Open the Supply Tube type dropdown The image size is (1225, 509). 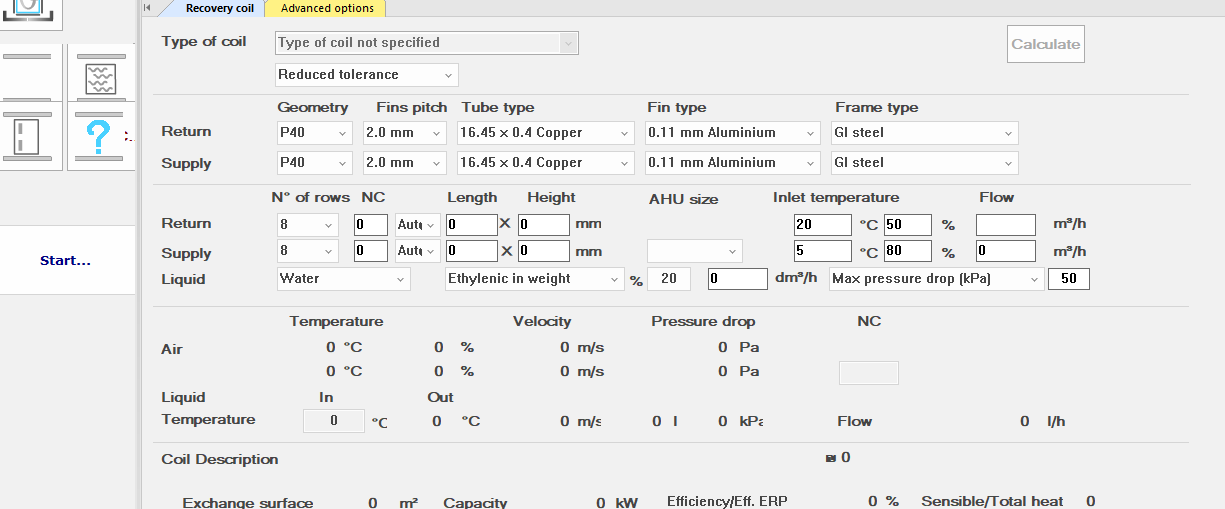click(545, 163)
